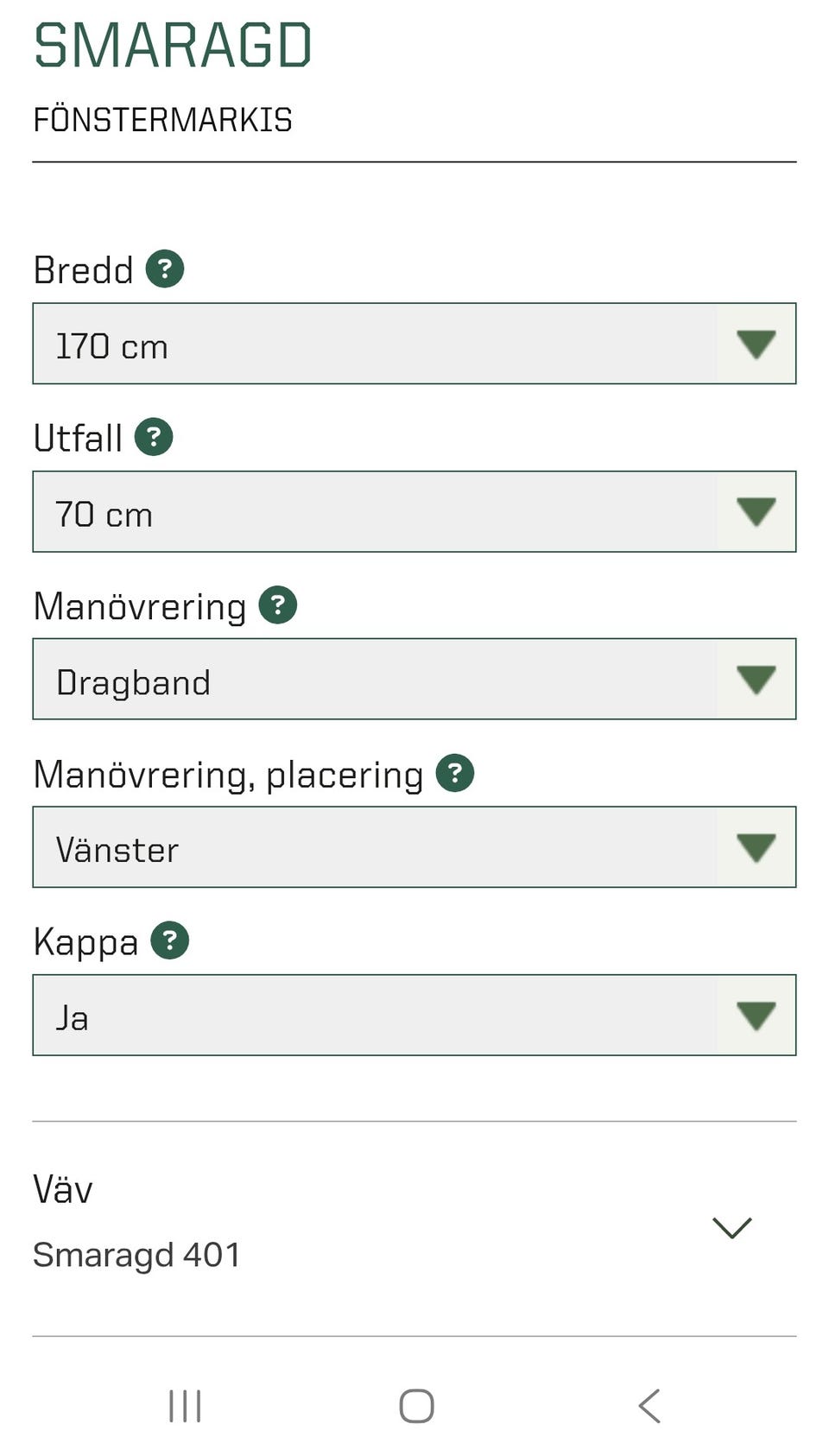Click the green arrow in the Bredd field
Image resolution: width=829 pixels, height=1456 pixels.
tap(756, 345)
